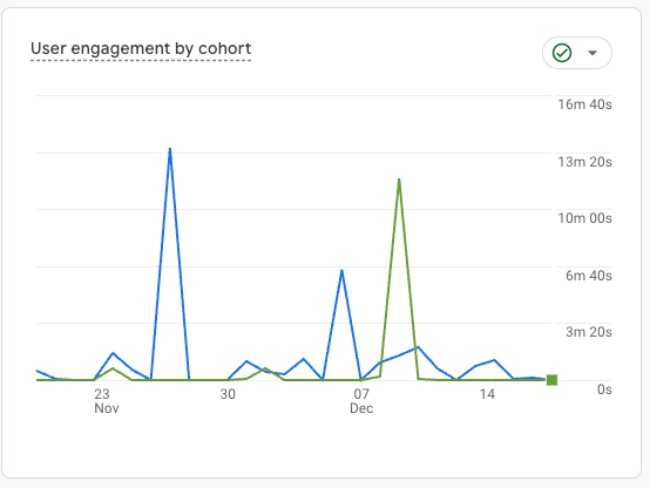Click the small green bump after 30

265,369
